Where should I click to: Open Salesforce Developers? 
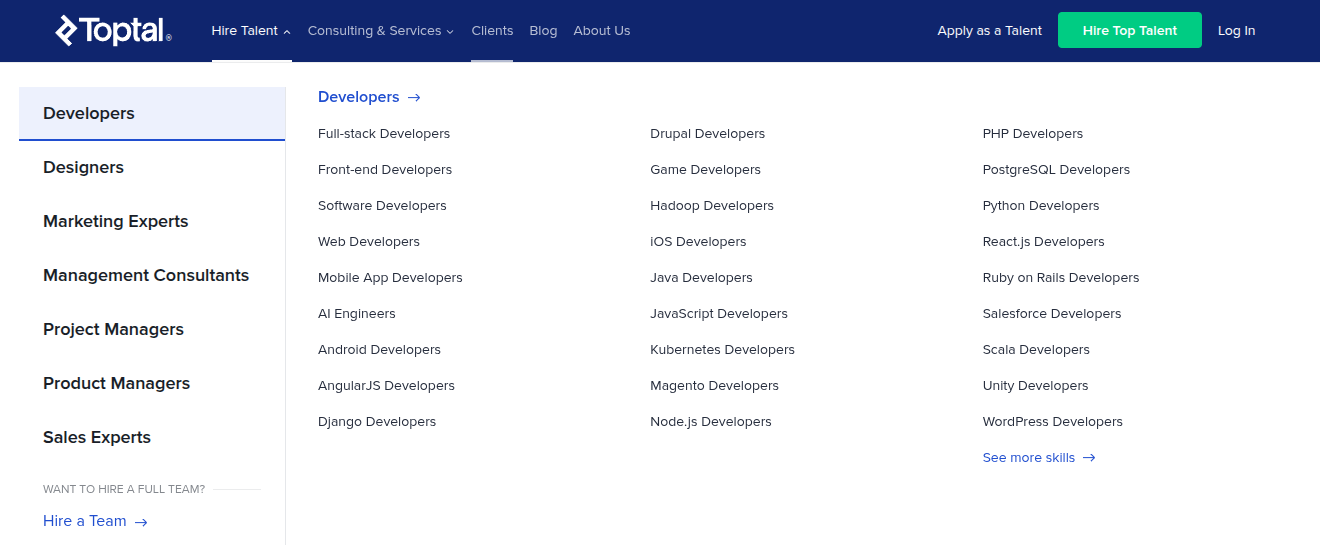1052,314
